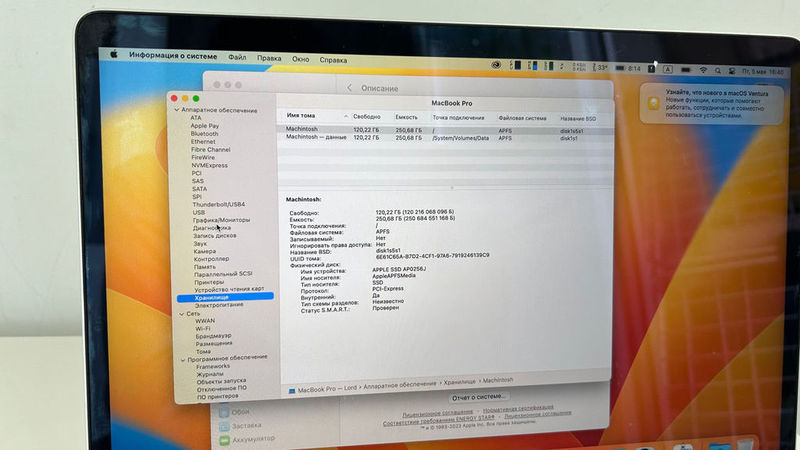The image size is (800, 450).
Task: Sort by the Имя тома column arrow
Action: pos(346,116)
